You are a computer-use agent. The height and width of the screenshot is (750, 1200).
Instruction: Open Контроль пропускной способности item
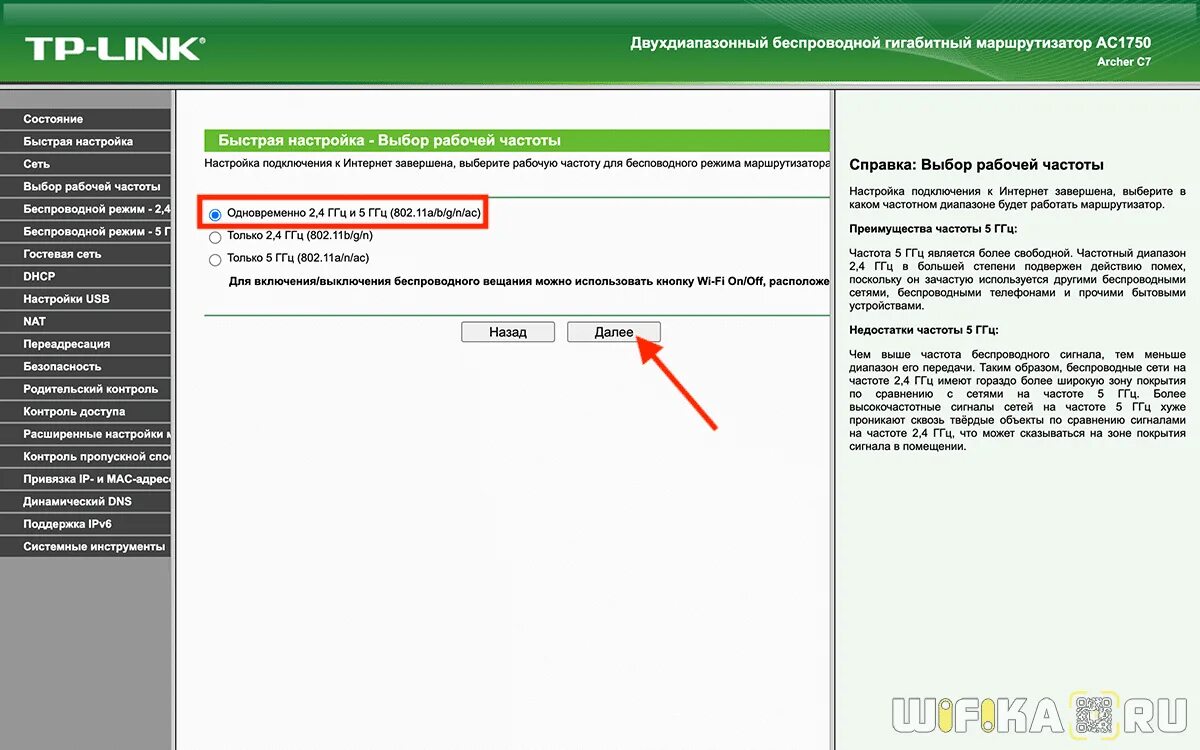pos(85,456)
